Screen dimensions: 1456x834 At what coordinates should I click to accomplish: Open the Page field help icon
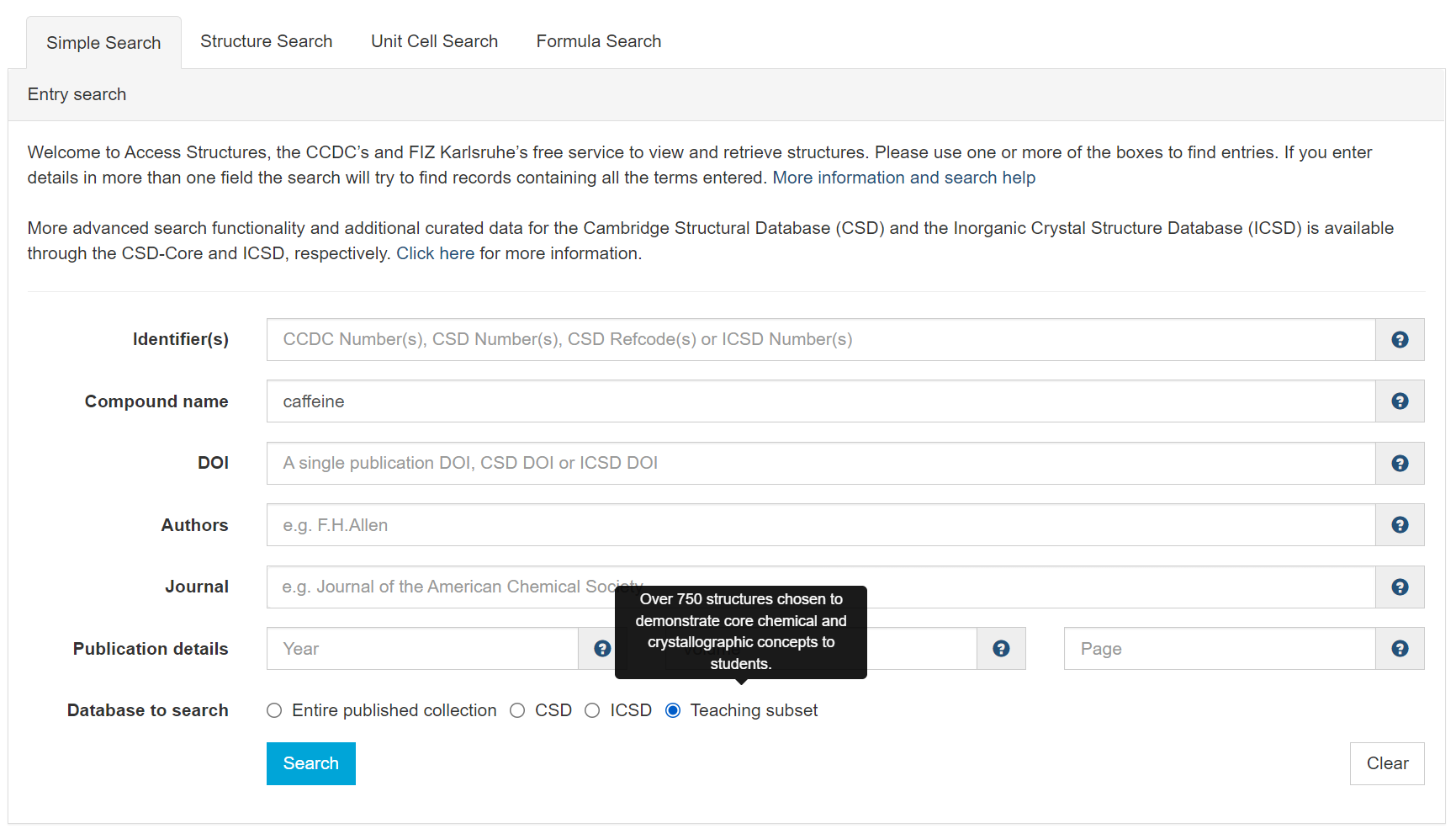1400,649
